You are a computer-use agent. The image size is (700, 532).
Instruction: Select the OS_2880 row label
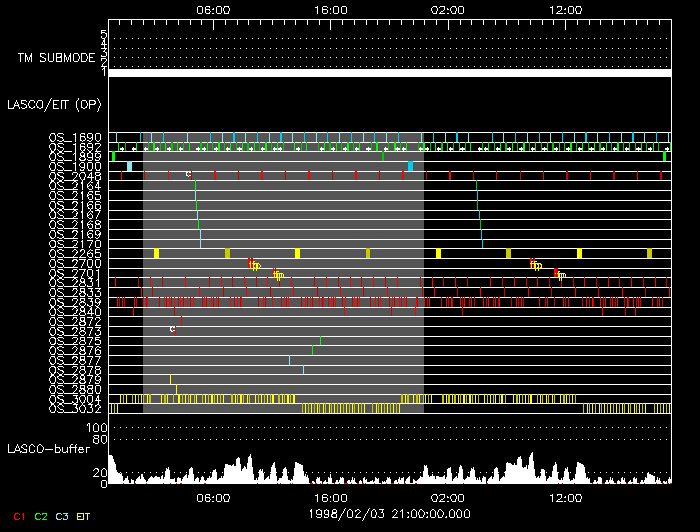pos(75,389)
